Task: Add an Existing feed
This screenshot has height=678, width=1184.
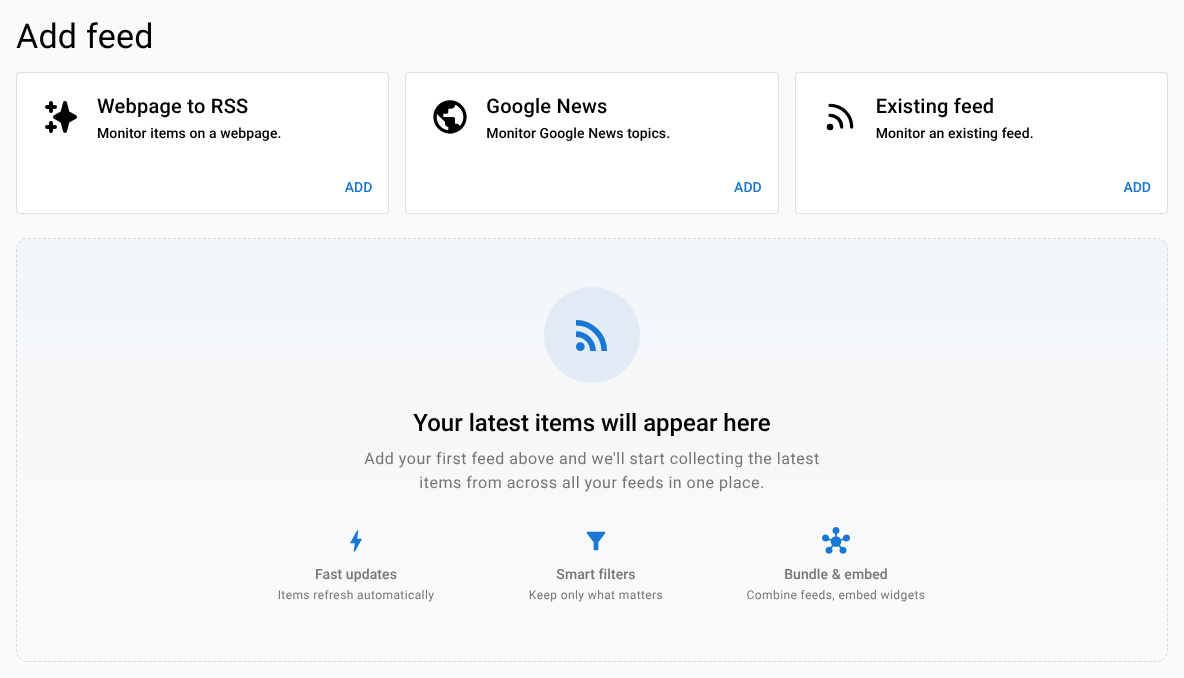Action: pos(1136,187)
